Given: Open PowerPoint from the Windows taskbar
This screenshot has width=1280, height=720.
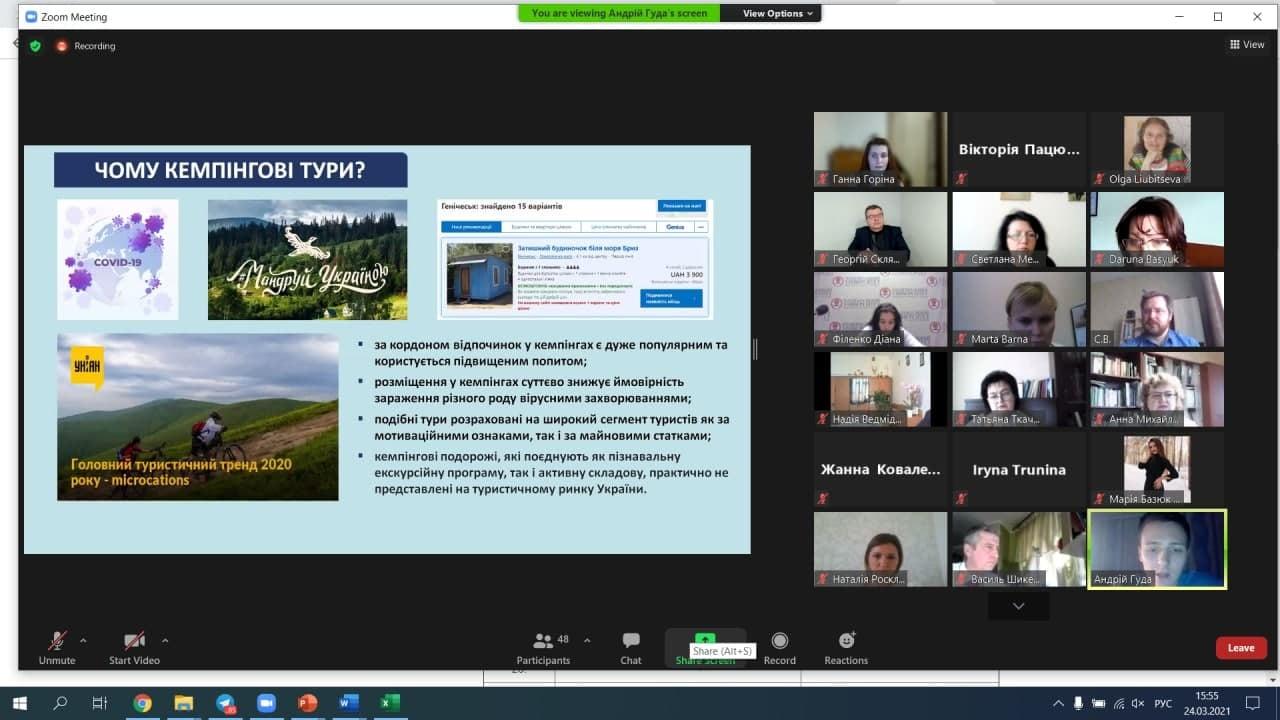Looking at the screenshot, I should point(307,703).
